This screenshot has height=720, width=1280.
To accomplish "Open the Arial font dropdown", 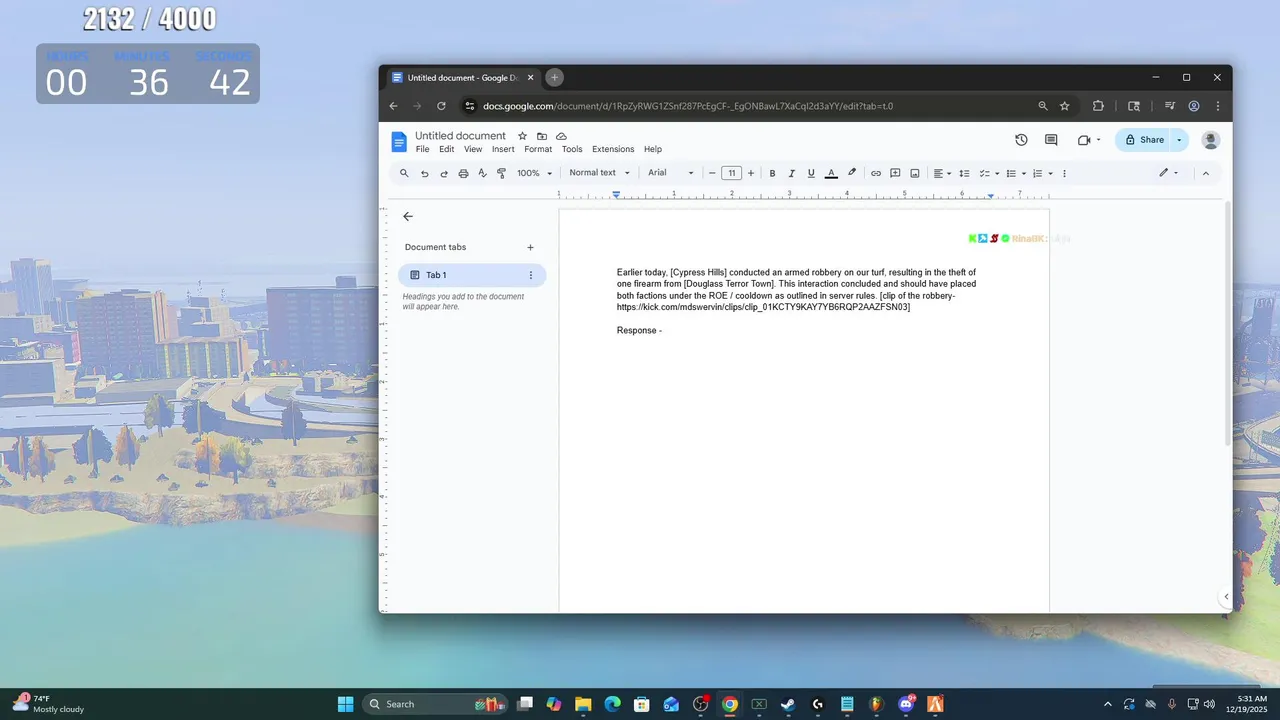I will (x=671, y=173).
